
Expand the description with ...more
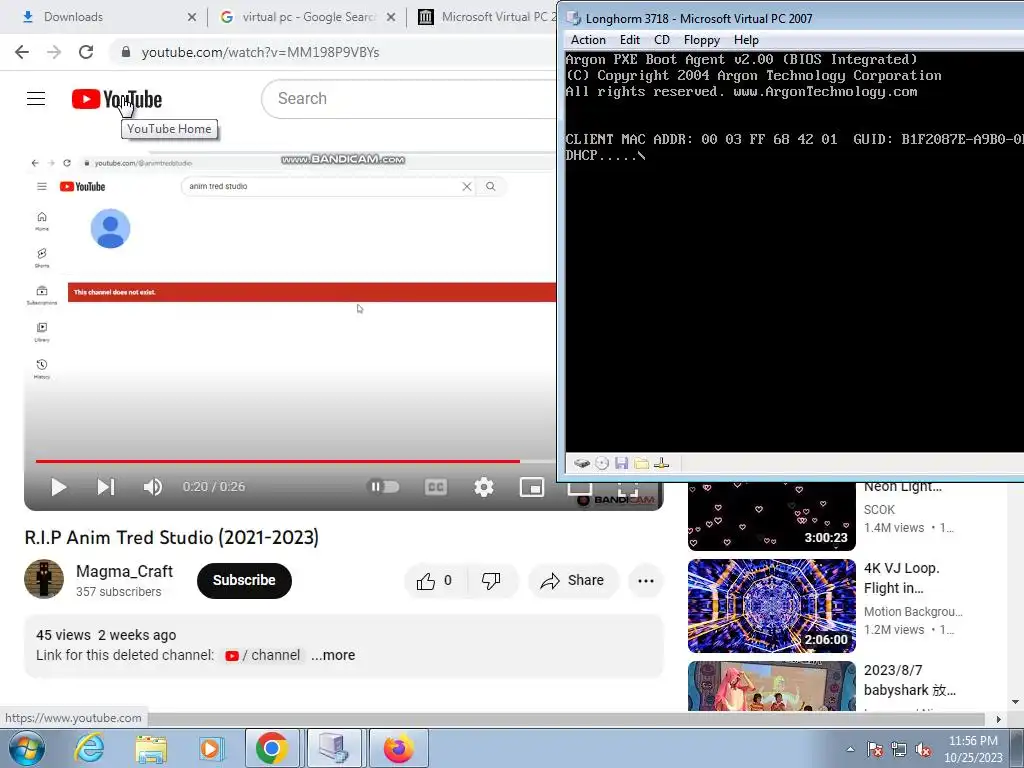tap(333, 655)
